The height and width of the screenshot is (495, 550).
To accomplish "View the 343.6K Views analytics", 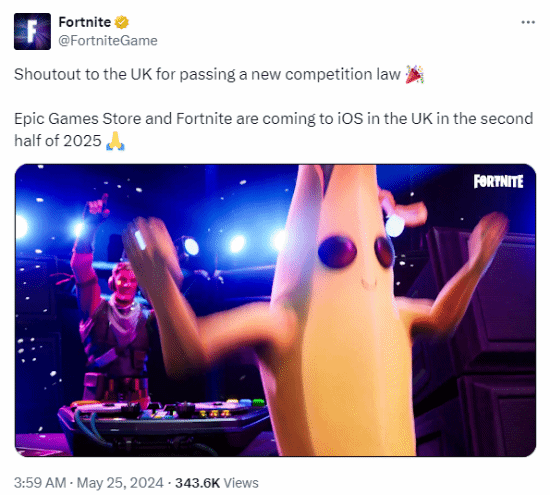I will pos(217,483).
